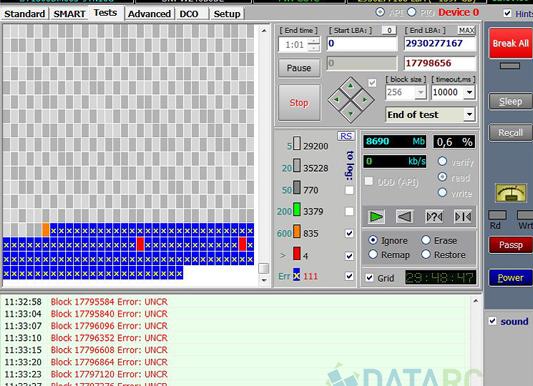Image resolution: width=533 pixels, height=386 pixels.
Task: Toggle the sound checkbox
Action: pos(493,321)
